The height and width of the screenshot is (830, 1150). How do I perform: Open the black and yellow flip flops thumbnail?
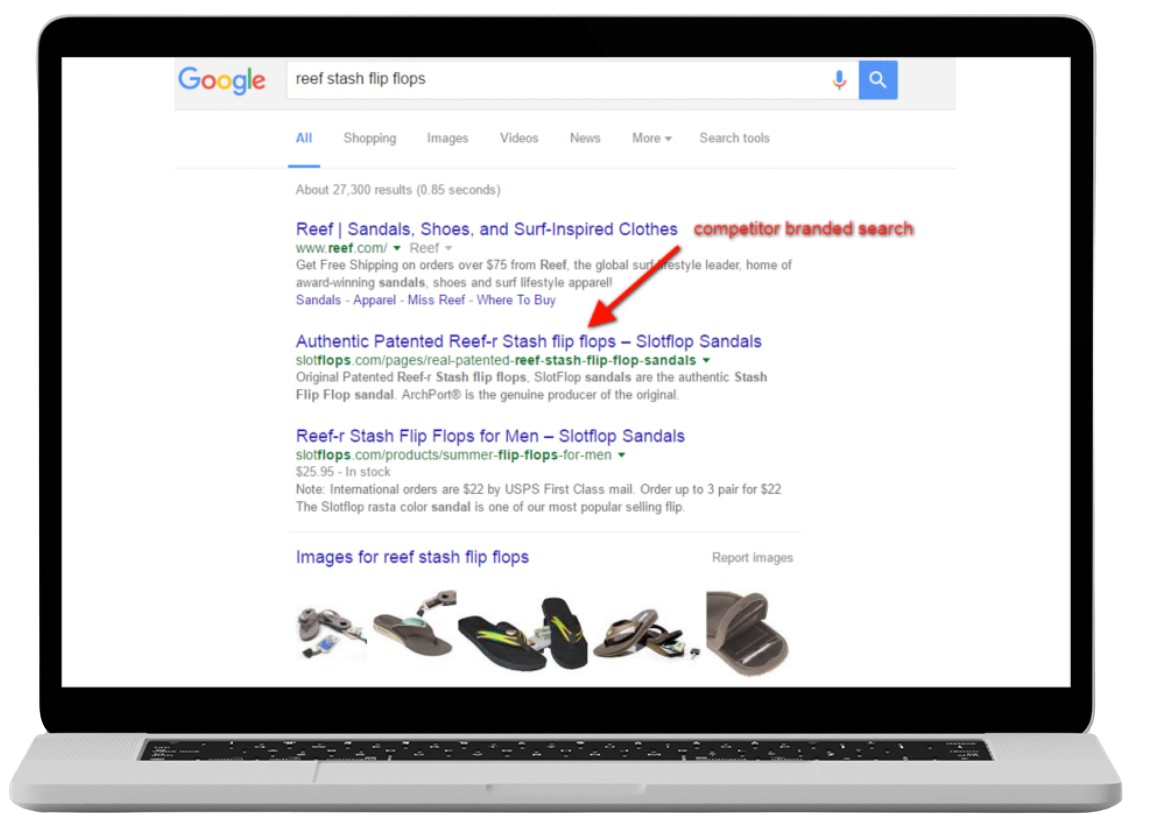pyautogui.click(x=524, y=633)
